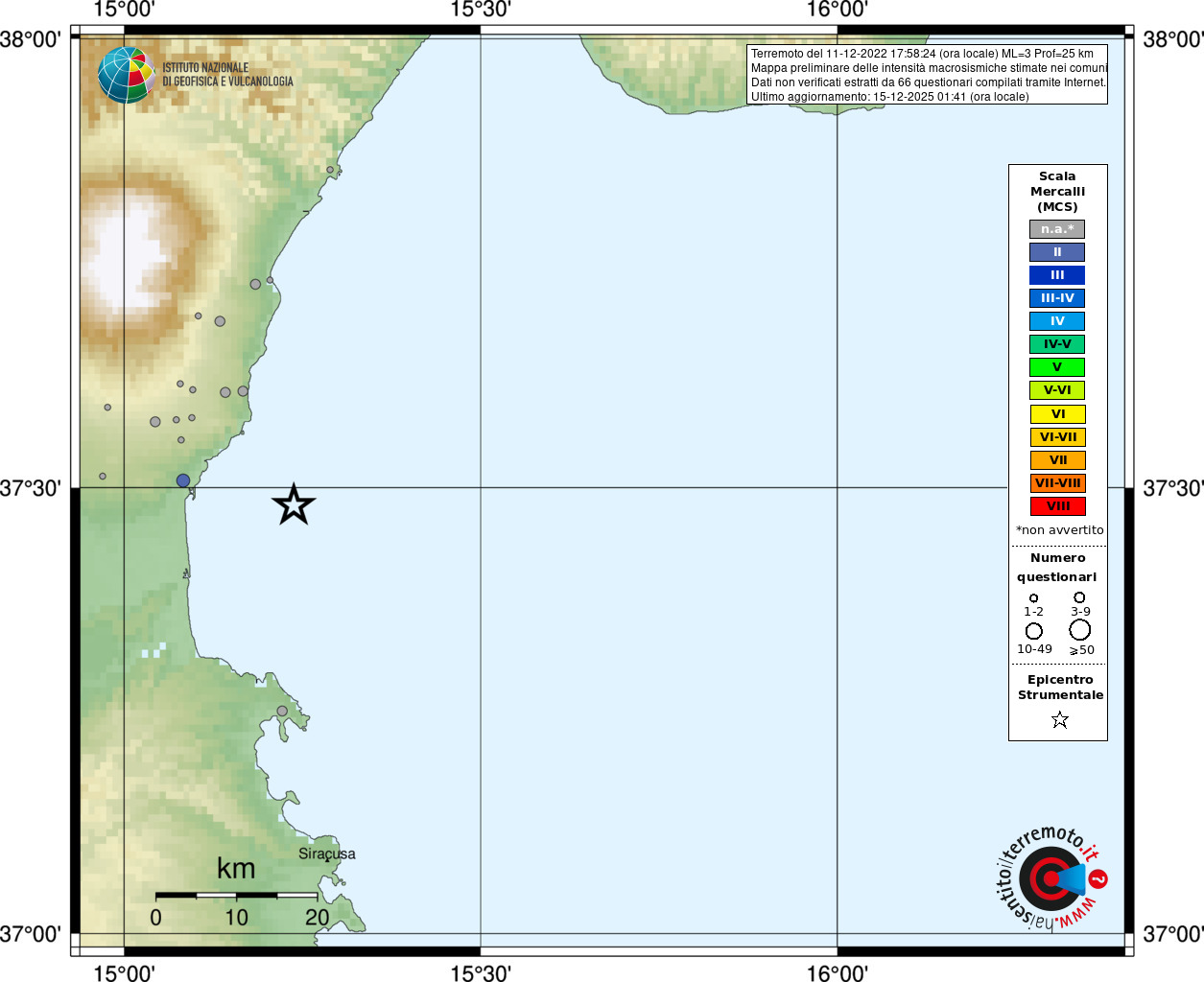Select the orange VII-VIII intensity swatch
Viewport: 1204px width, 982px height.
click(1057, 483)
